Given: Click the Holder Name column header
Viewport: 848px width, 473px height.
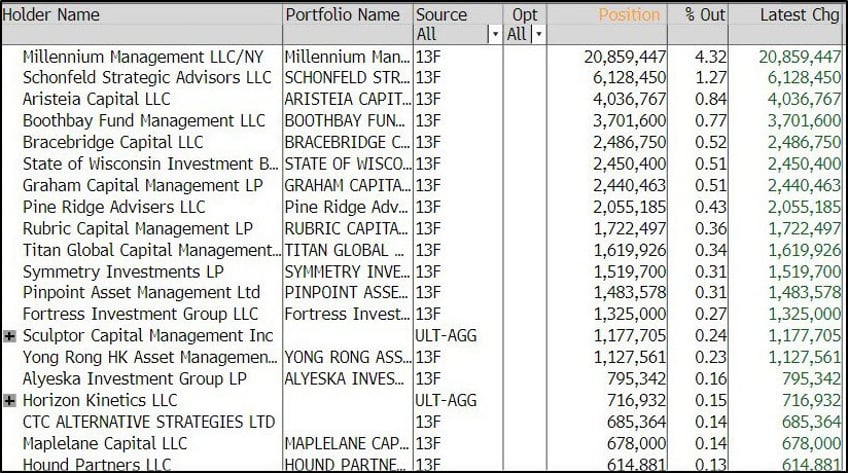Looking at the screenshot, I should tap(51, 15).
